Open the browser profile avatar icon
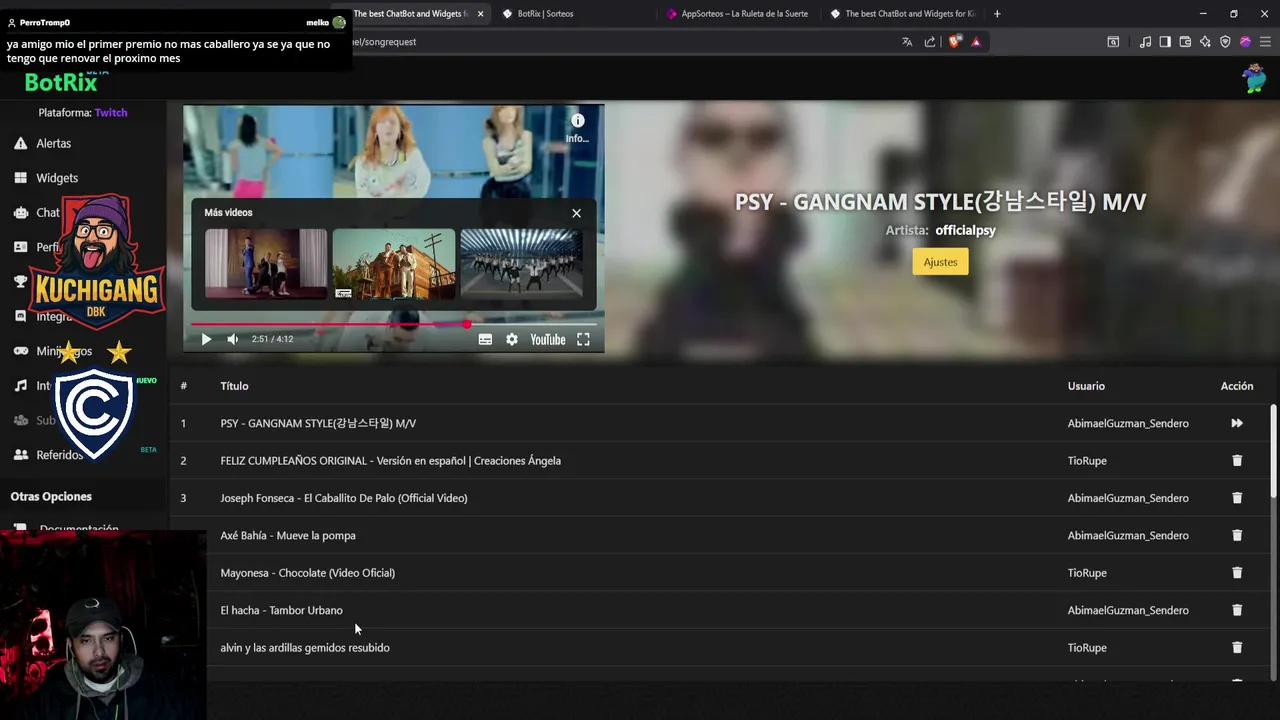This screenshot has height=720, width=1280. 1245,42
